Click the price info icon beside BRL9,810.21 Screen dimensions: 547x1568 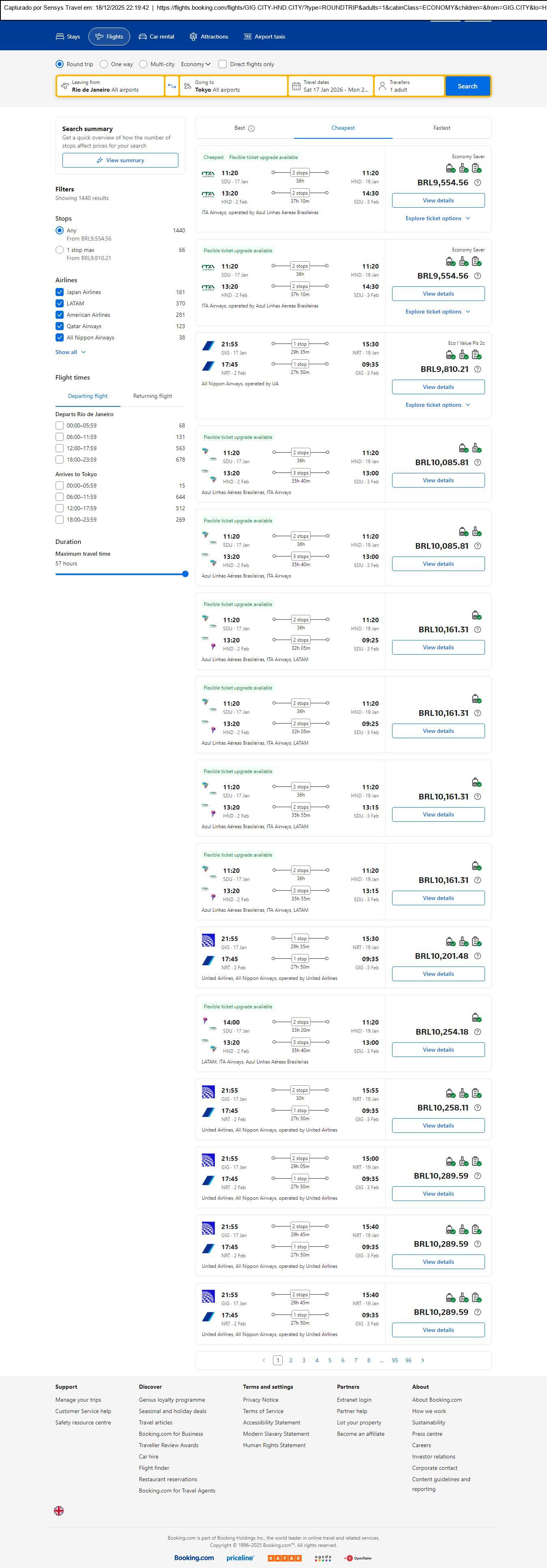click(478, 369)
